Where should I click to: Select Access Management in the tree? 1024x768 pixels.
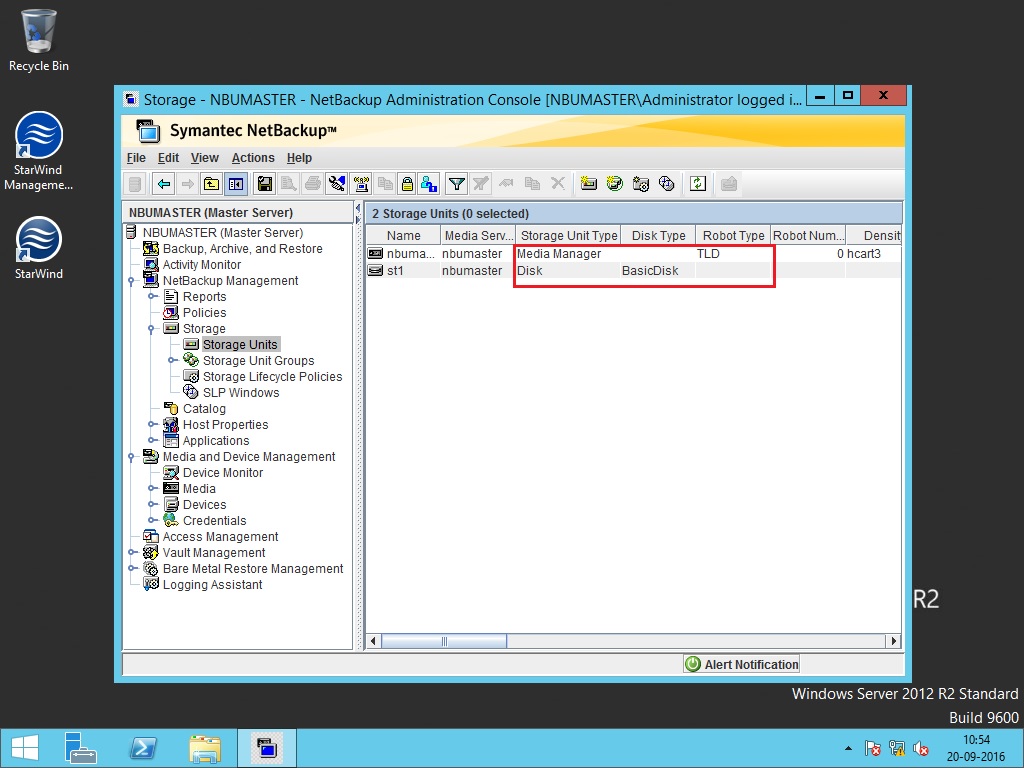click(x=220, y=537)
